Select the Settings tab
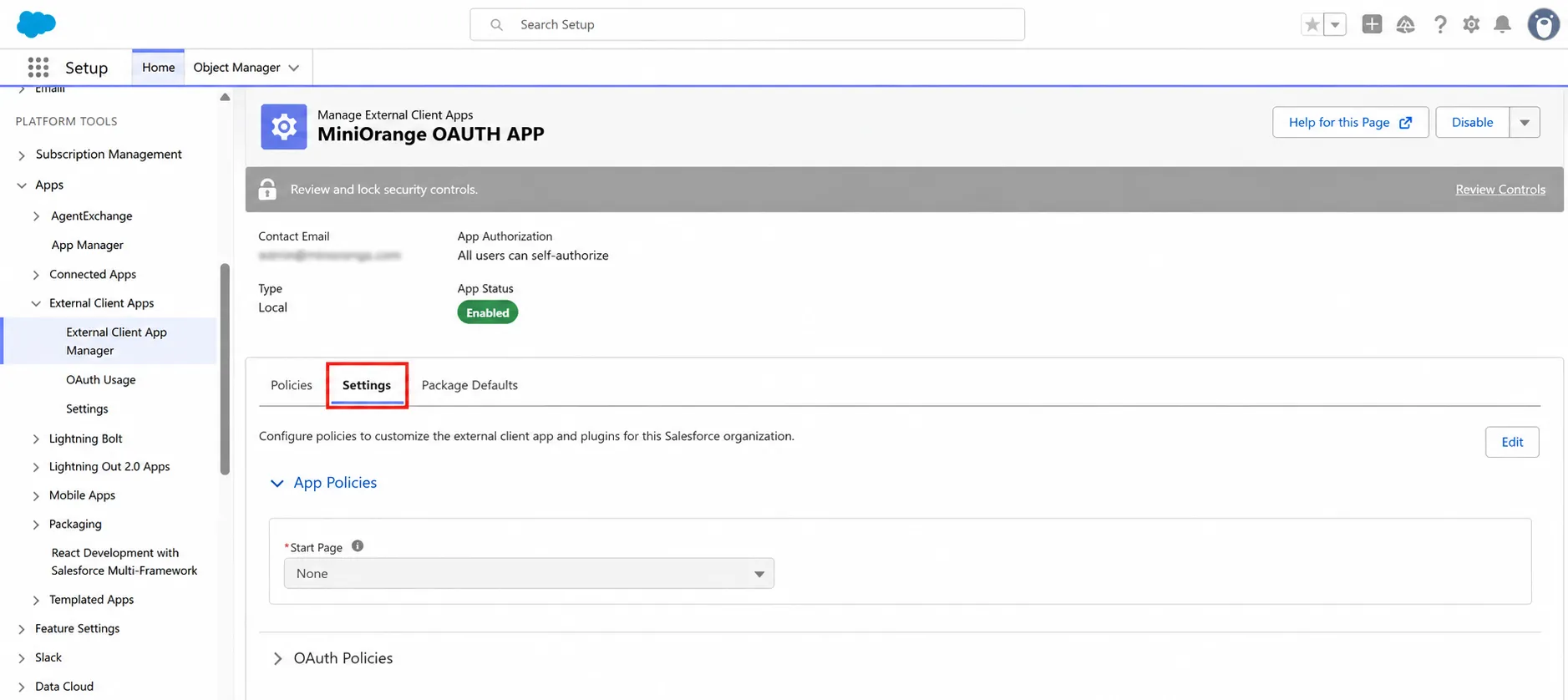 (x=367, y=385)
